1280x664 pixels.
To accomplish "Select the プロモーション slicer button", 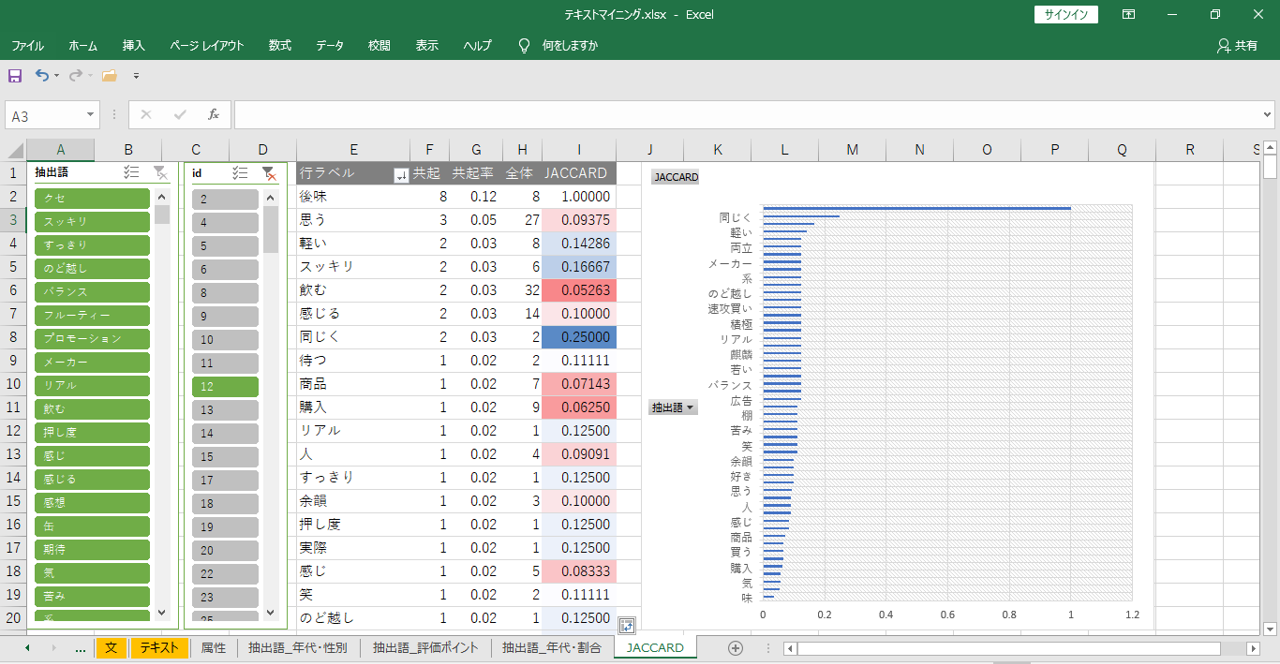I will [92, 339].
